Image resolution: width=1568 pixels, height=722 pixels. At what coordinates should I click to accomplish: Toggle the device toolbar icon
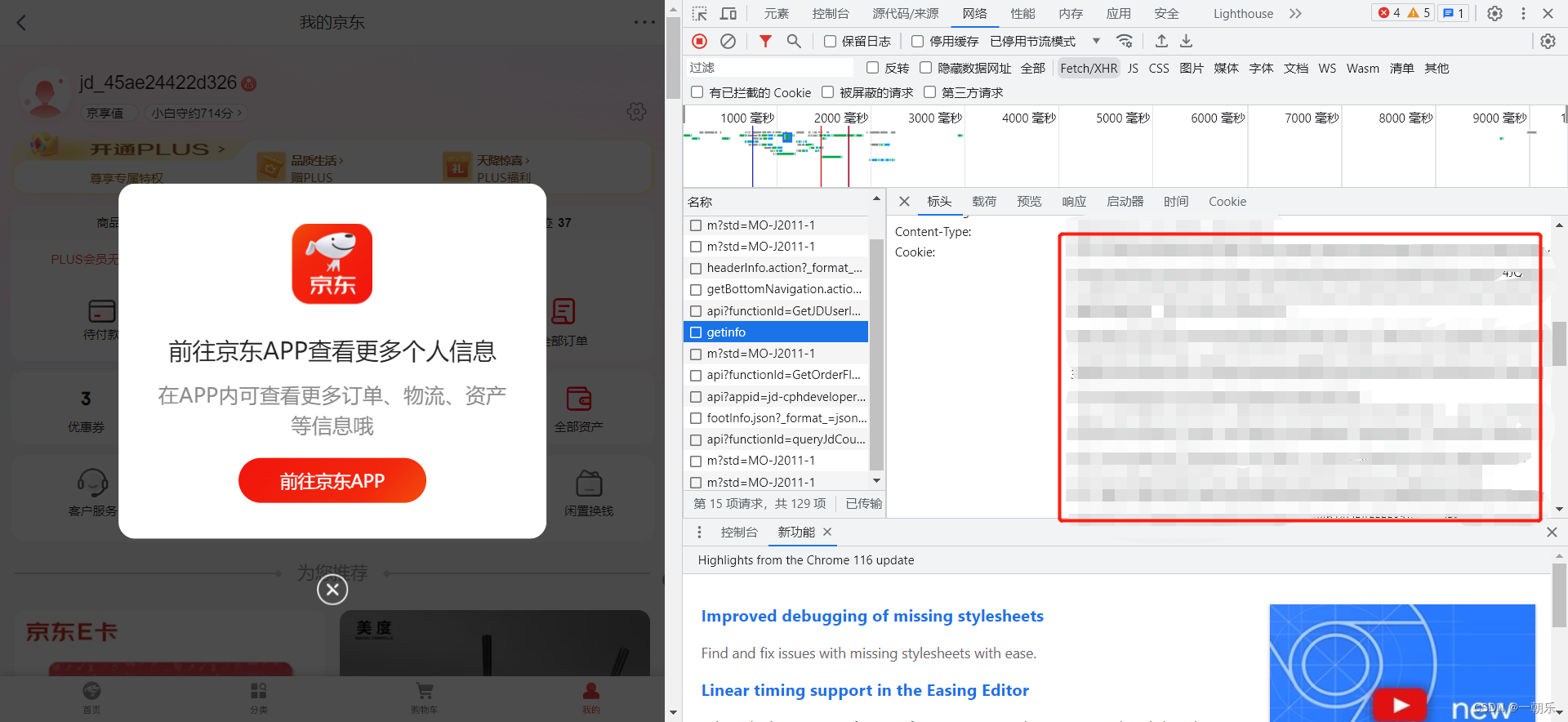click(x=728, y=13)
